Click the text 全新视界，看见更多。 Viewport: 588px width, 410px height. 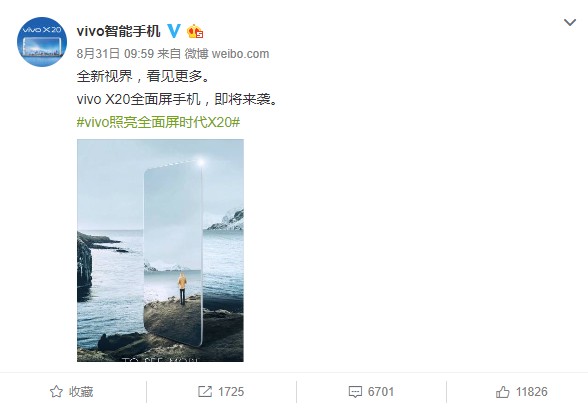[x=143, y=77]
